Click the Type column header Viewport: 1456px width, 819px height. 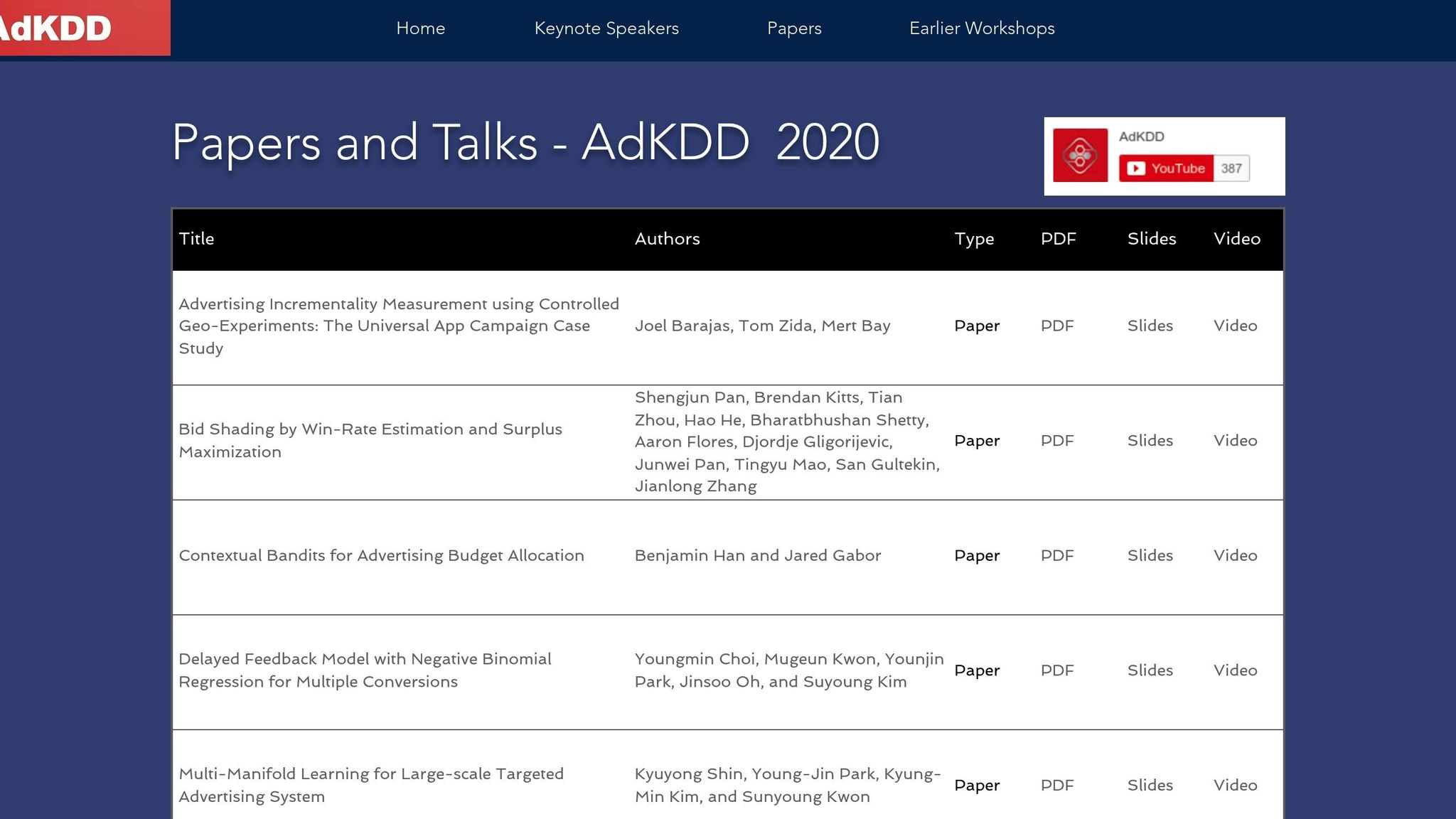tap(974, 240)
